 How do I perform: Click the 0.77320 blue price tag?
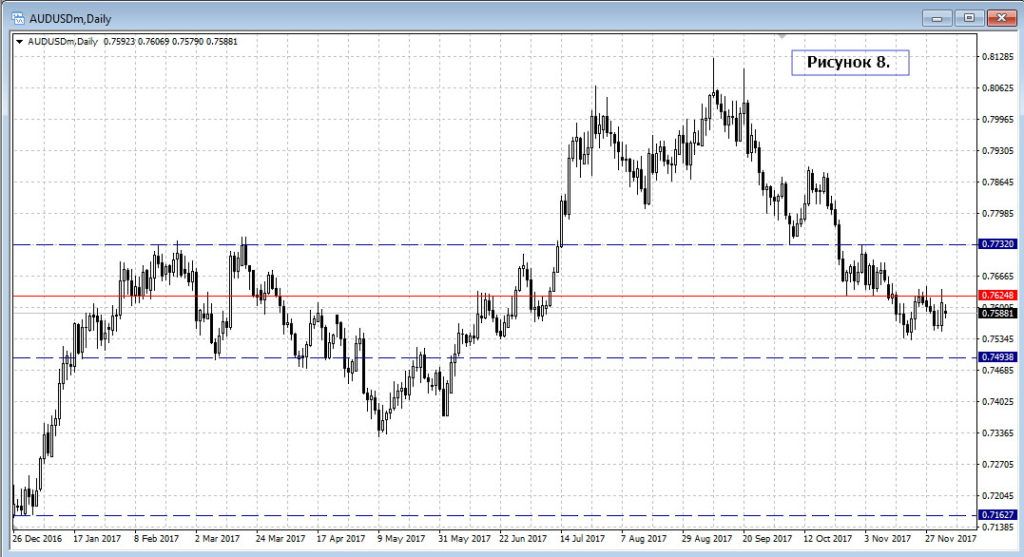pos(997,244)
